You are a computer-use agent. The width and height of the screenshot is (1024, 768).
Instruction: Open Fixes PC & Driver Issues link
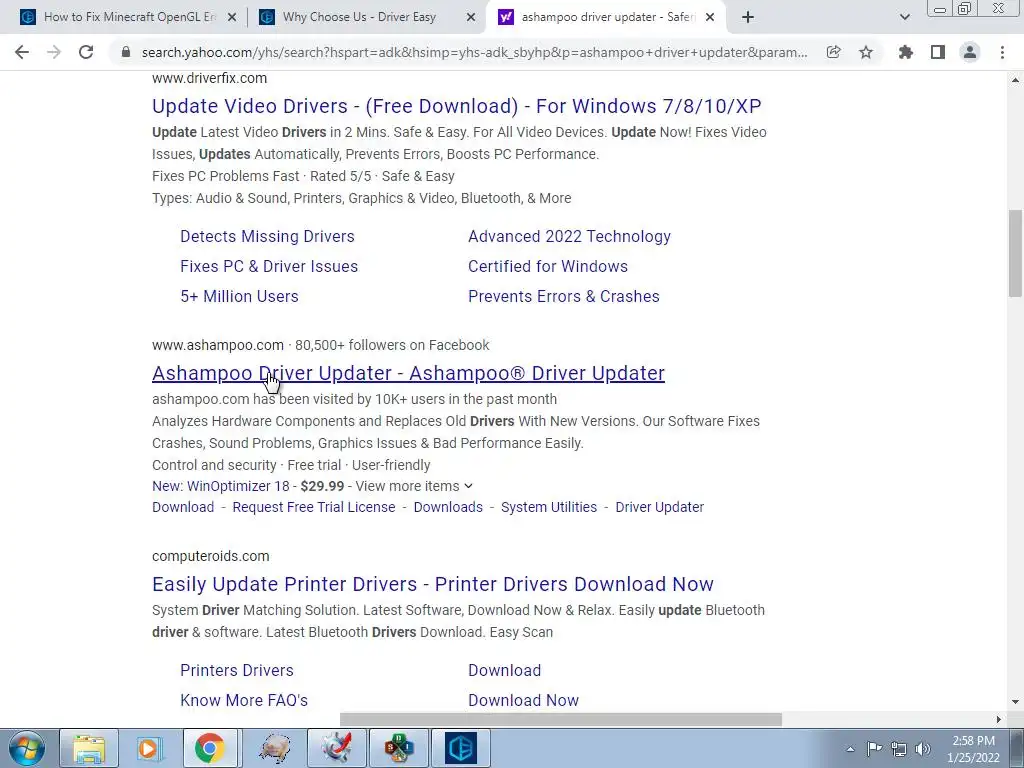pos(269,266)
